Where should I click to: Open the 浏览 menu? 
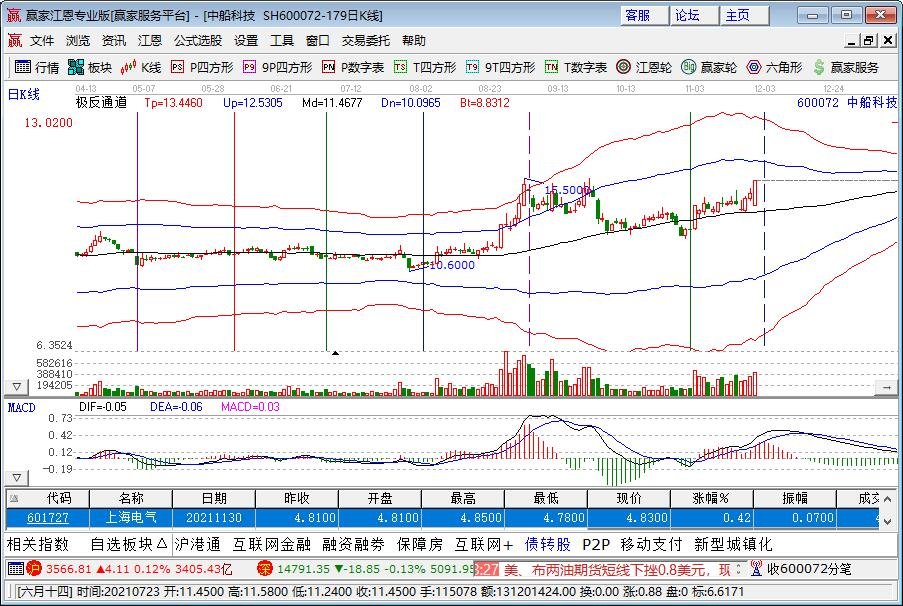[78, 40]
